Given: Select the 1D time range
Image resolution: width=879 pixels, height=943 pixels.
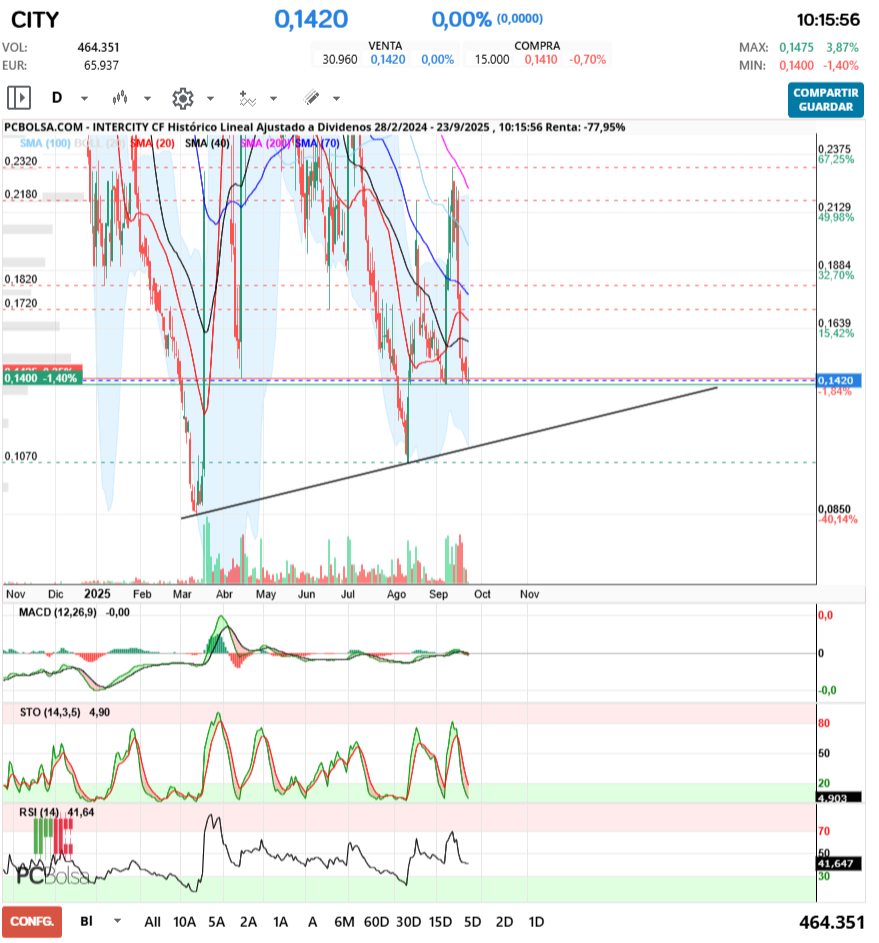Looking at the screenshot, I should (536, 922).
